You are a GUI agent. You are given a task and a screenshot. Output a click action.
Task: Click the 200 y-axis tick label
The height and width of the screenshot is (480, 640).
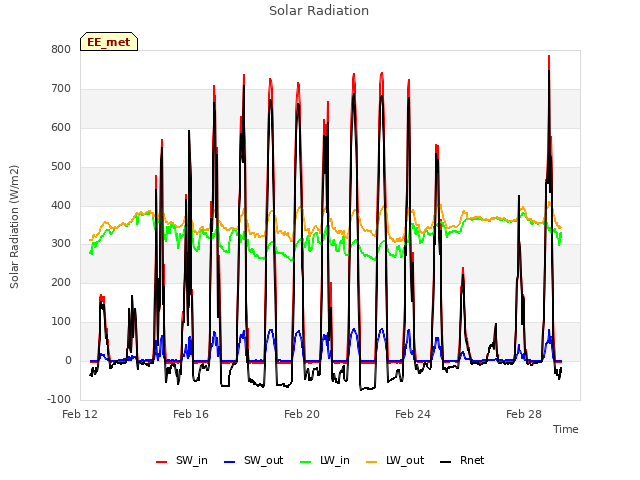click(61, 283)
